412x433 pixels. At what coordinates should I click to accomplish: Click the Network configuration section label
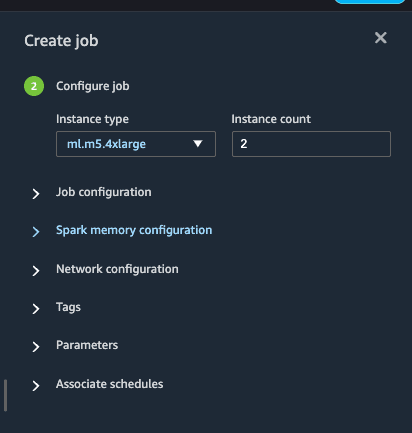pyautogui.click(x=117, y=269)
